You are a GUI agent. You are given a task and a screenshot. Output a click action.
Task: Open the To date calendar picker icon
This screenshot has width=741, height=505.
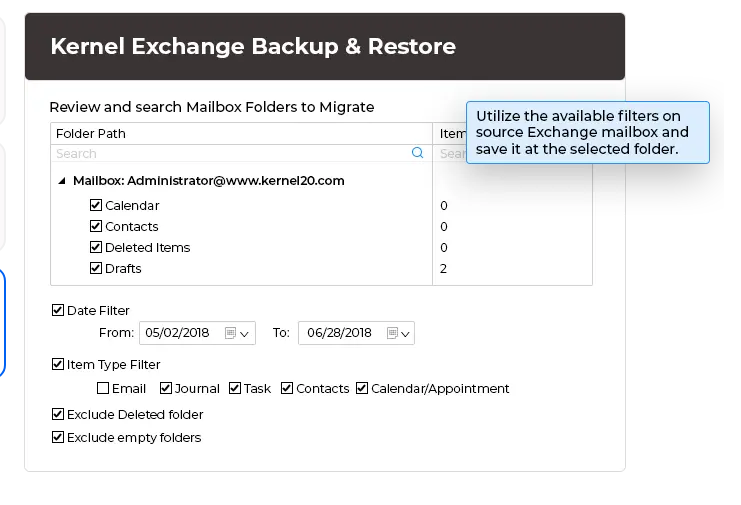tap(393, 333)
